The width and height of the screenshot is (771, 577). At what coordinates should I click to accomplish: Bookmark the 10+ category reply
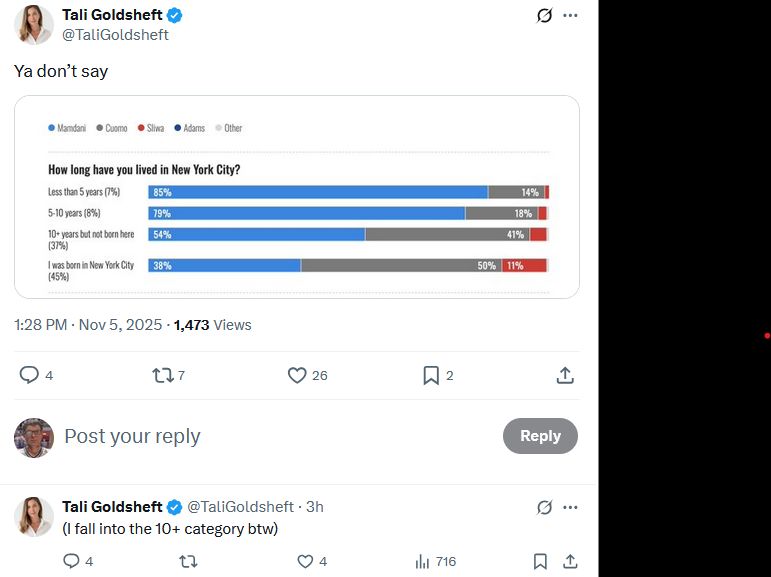pyautogui.click(x=540, y=561)
